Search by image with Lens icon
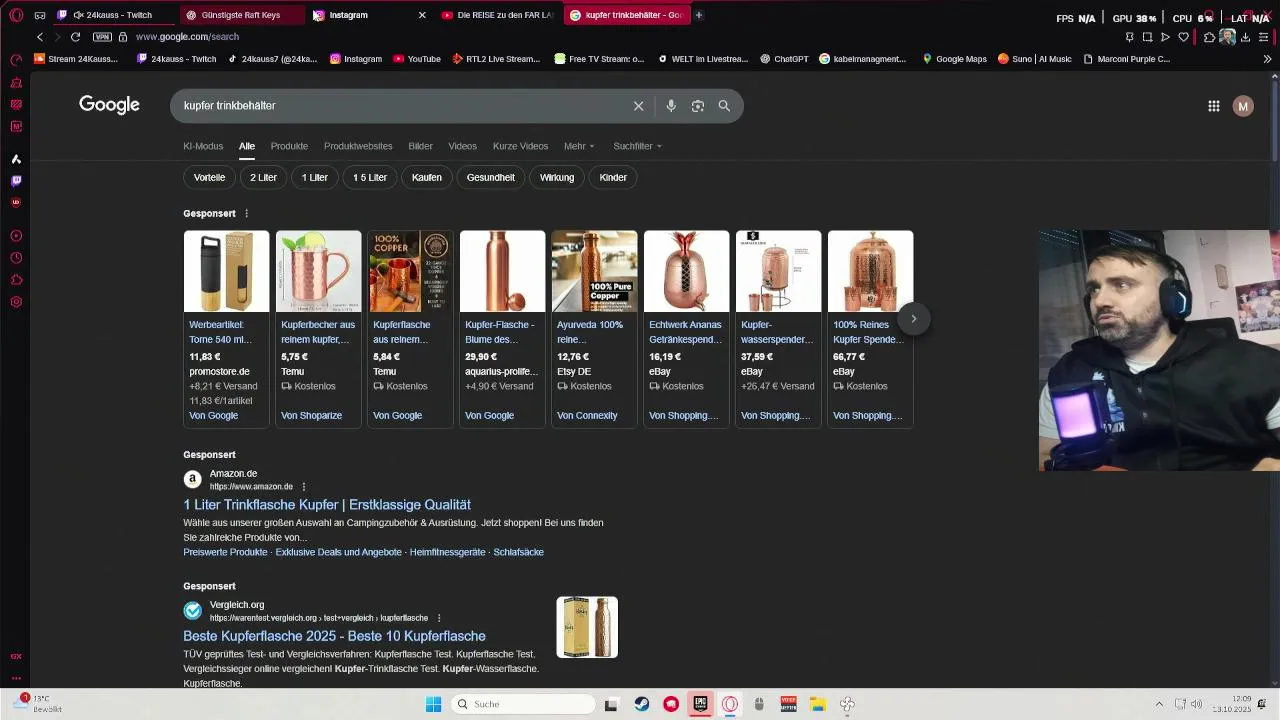1280x720 pixels. click(x=698, y=106)
